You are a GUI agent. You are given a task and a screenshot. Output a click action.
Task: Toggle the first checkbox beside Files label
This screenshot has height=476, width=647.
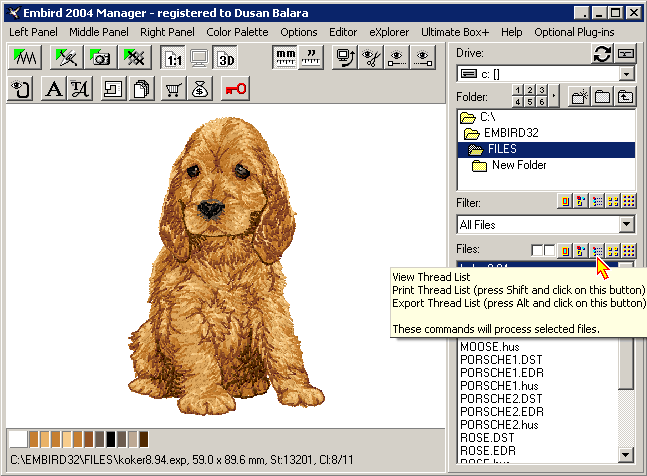(x=537, y=250)
